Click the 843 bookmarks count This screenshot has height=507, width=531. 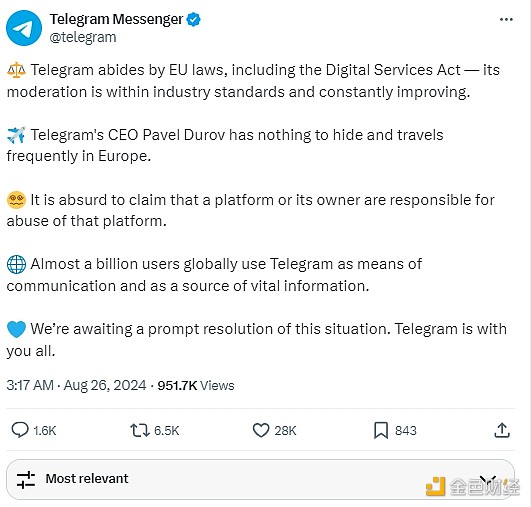coord(406,430)
